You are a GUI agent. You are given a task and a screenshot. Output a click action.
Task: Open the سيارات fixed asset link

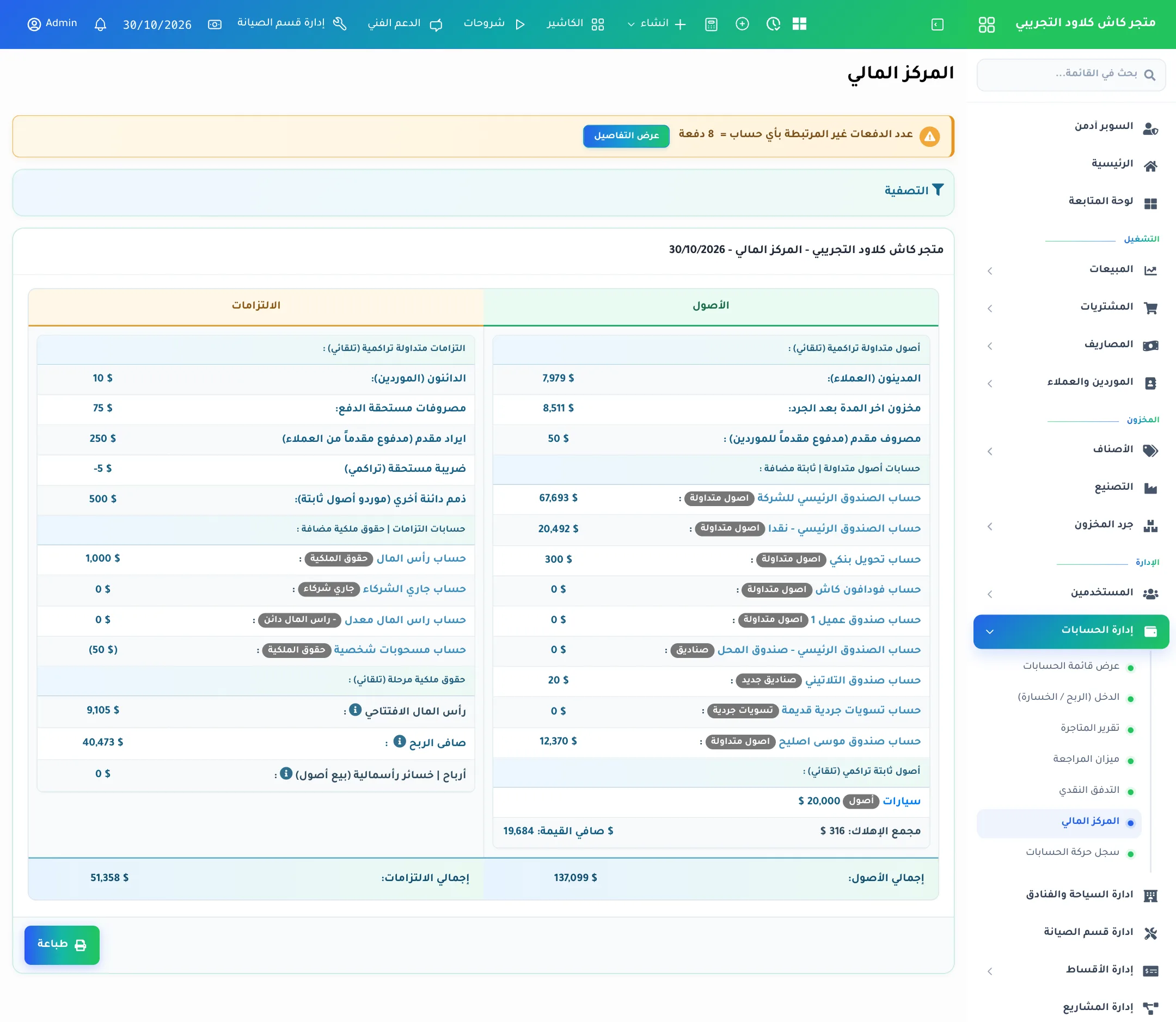click(902, 801)
